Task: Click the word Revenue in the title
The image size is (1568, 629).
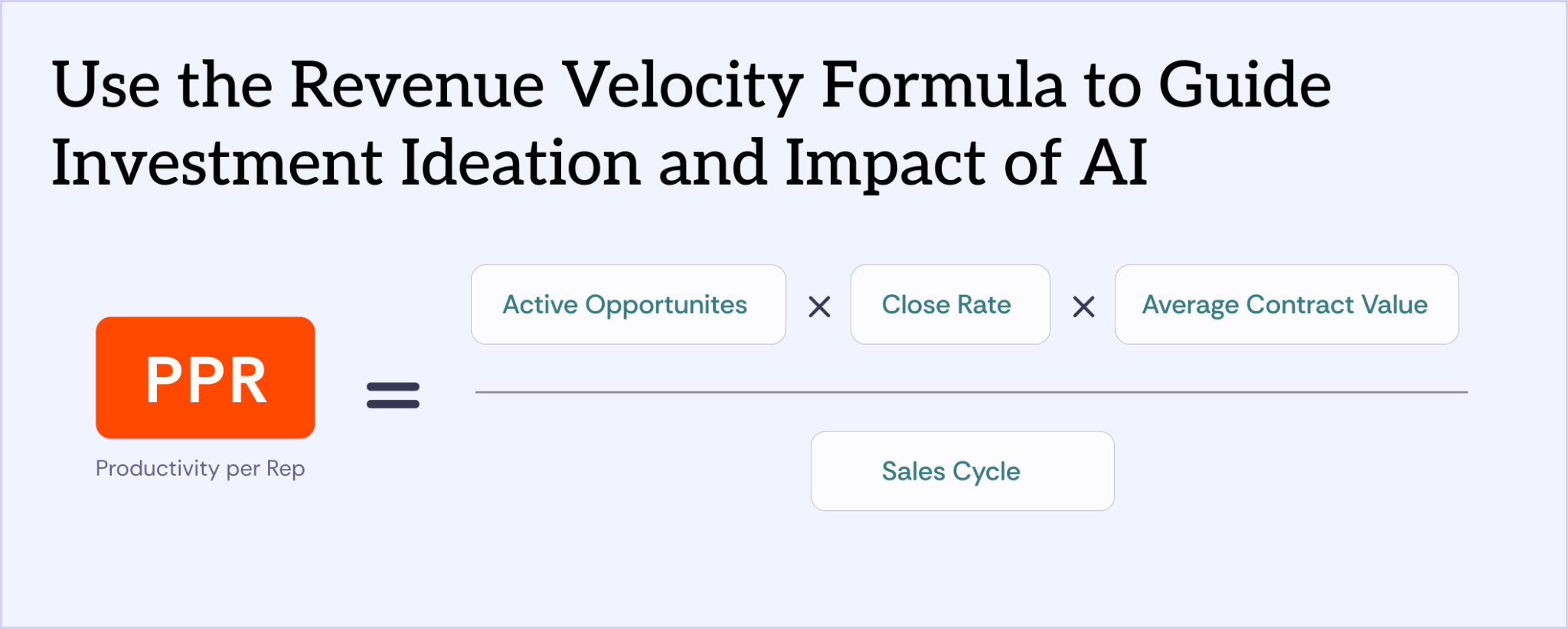Action: [x=417, y=84]
